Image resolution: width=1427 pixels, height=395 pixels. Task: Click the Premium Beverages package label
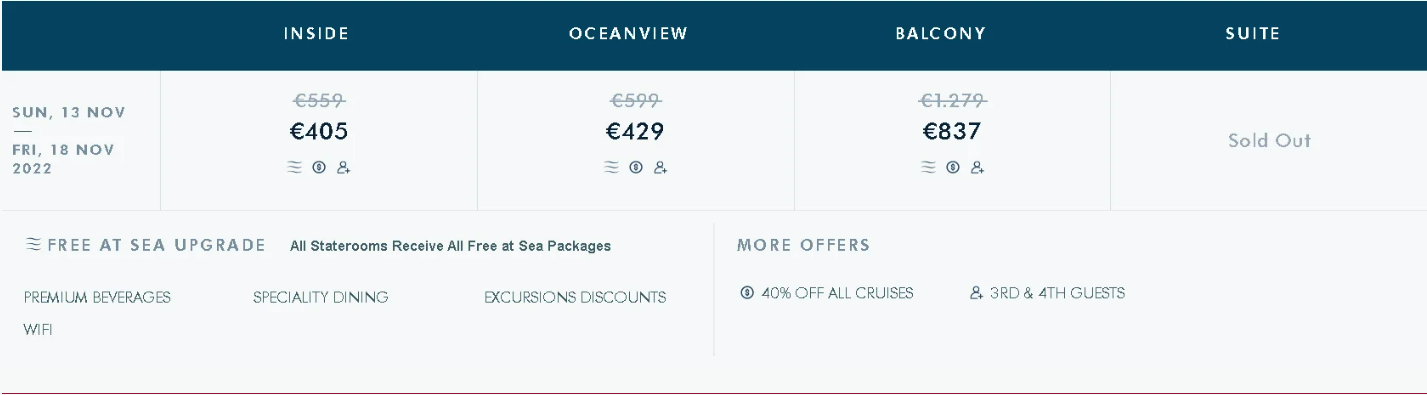(97, 297)
